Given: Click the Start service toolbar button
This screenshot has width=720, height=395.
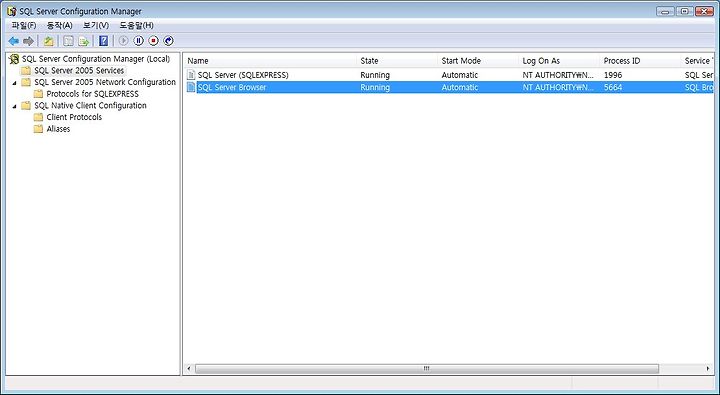Looking at the screenshot, I should 124,41.
